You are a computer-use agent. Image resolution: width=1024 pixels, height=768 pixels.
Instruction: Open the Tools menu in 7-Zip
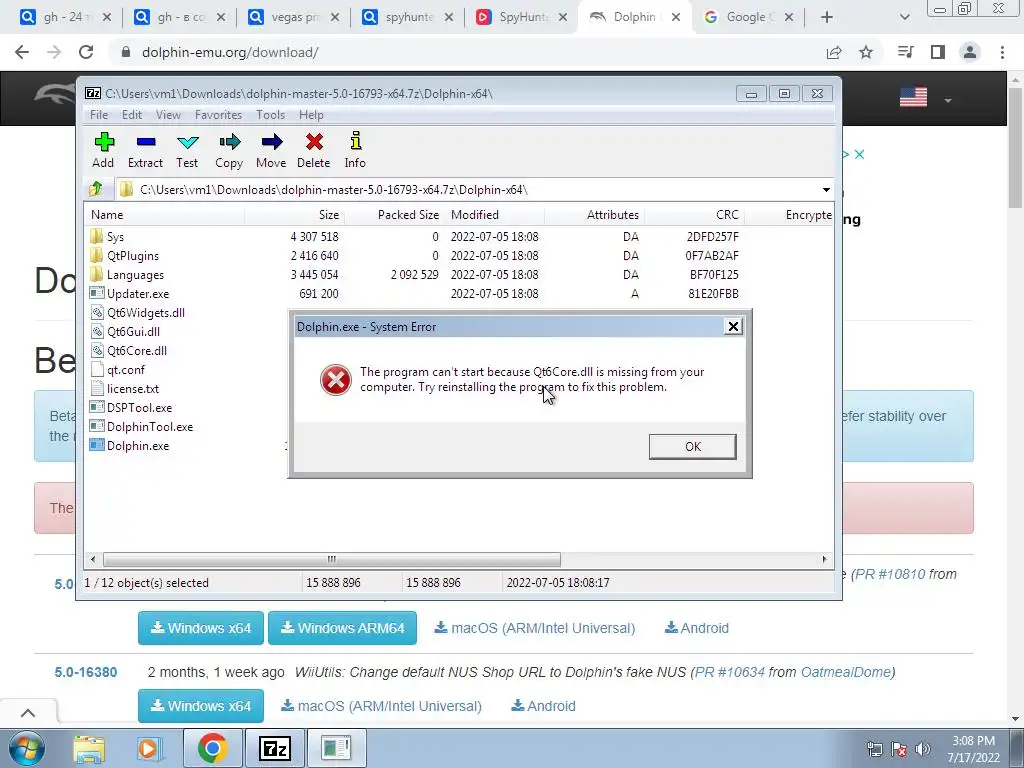pyautogui.click(x=270, y=115)
